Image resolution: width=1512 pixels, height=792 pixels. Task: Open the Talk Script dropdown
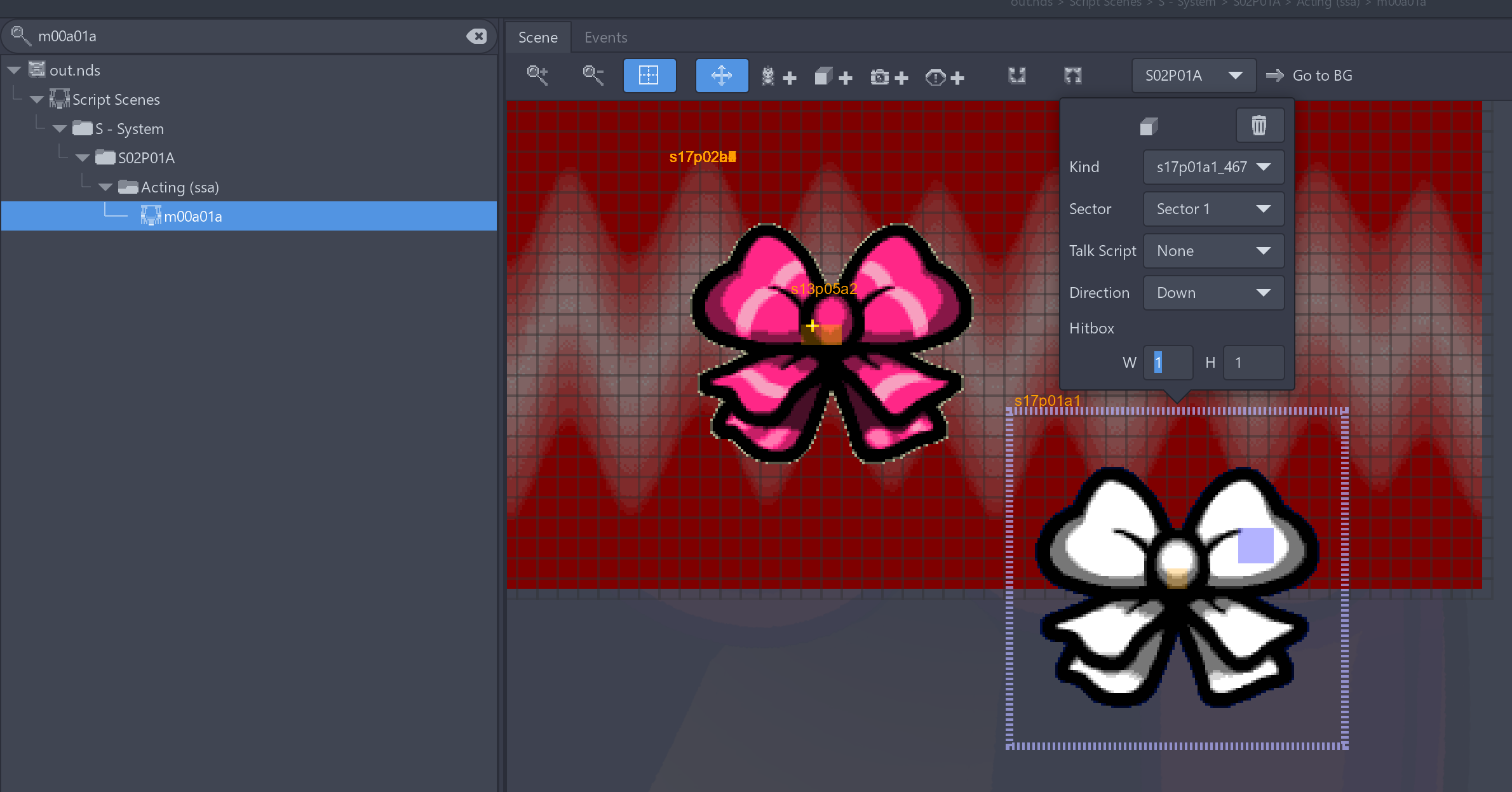click(x=1213, y=251)
